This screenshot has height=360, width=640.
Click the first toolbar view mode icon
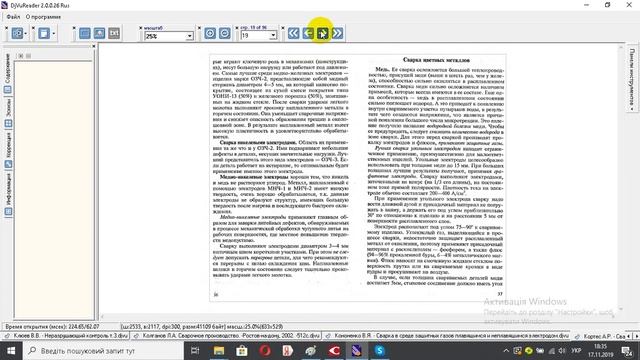click(x=17, y=33)
